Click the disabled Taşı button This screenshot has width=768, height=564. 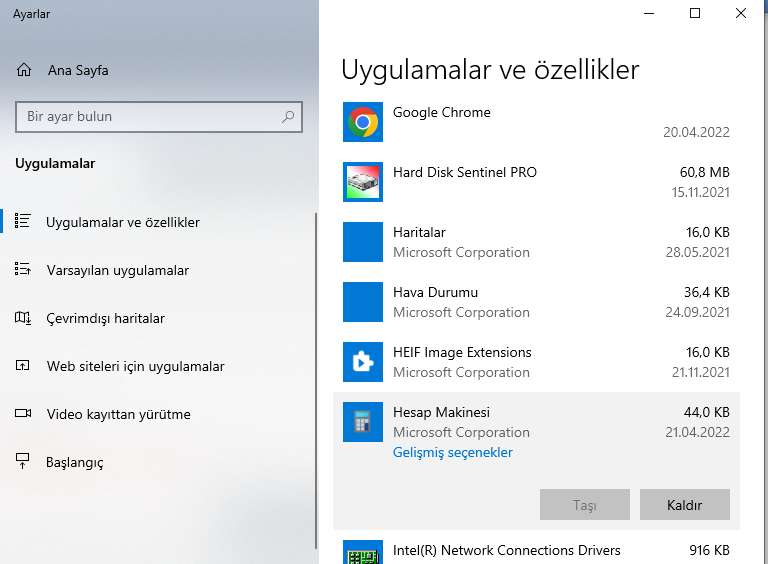(x=585, y=504)
